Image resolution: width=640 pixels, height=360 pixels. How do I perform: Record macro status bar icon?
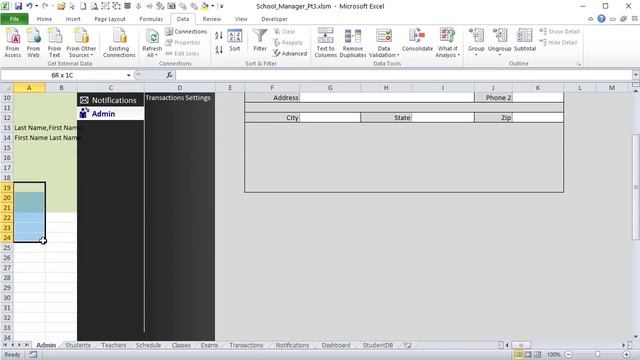click(33, 355)
